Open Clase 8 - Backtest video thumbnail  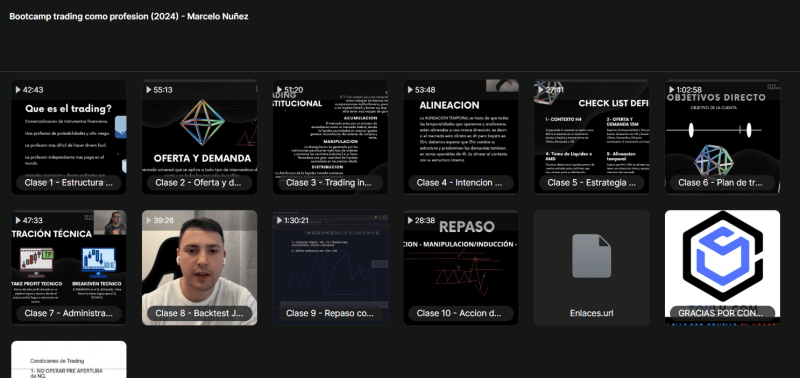[199, 268]
